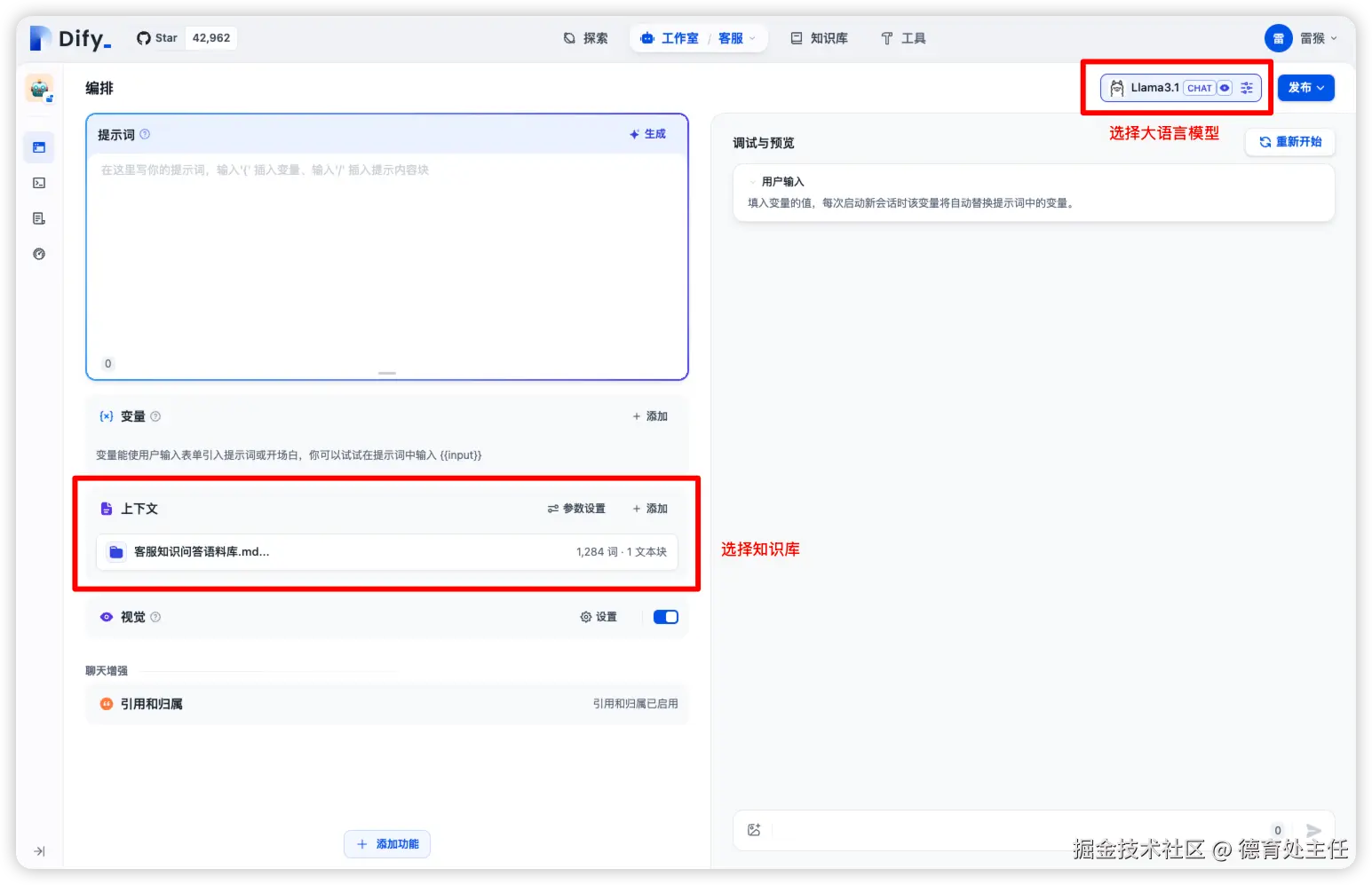Click the image upload icon in chat input
Viewport: 1372px width, 885px height.
point(754,829)
